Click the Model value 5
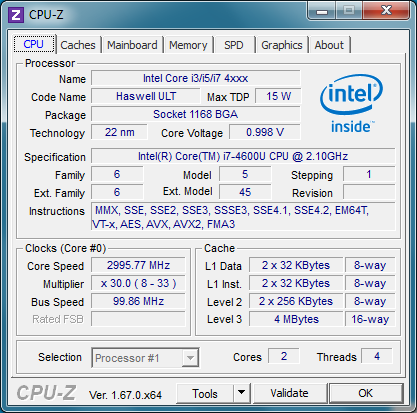The width and height of the screenshot is (417, 413). 245,174
